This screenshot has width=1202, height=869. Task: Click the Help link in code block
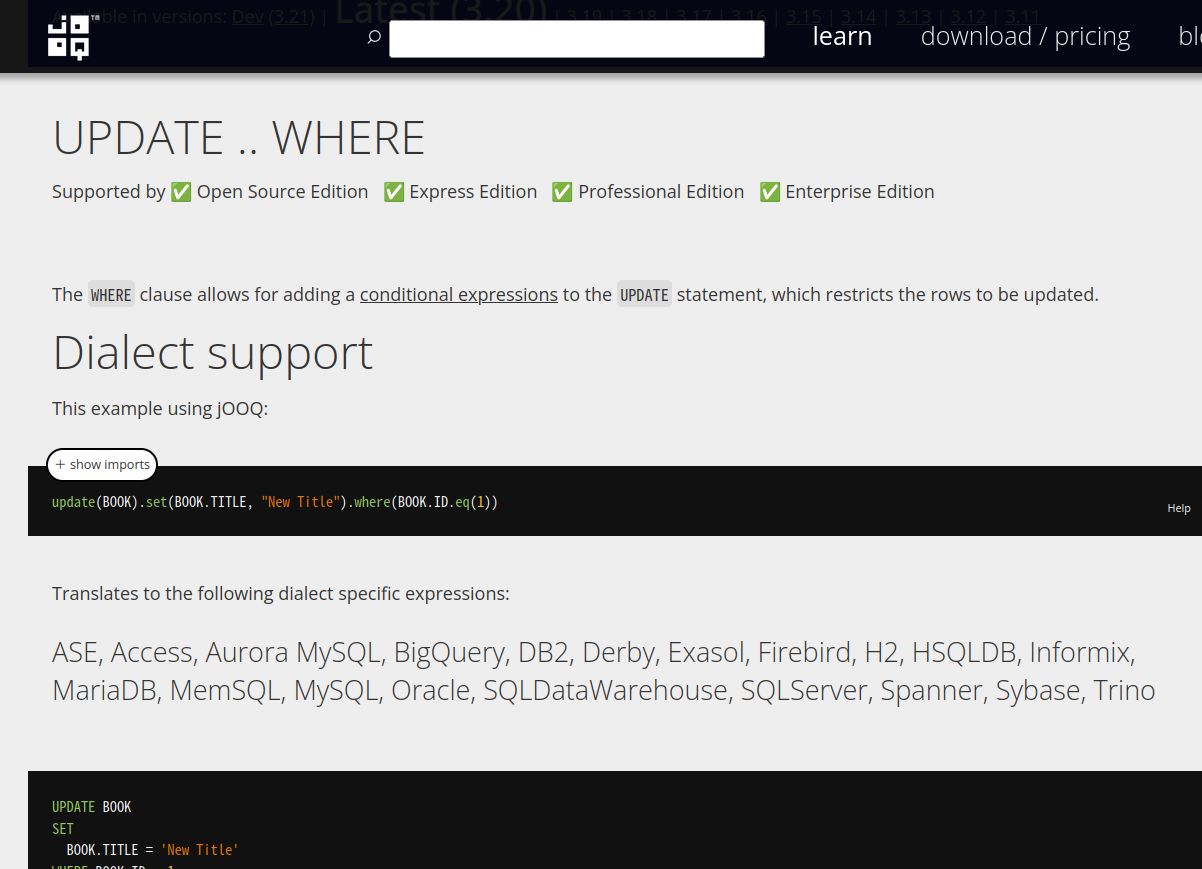coord(1178,508)
